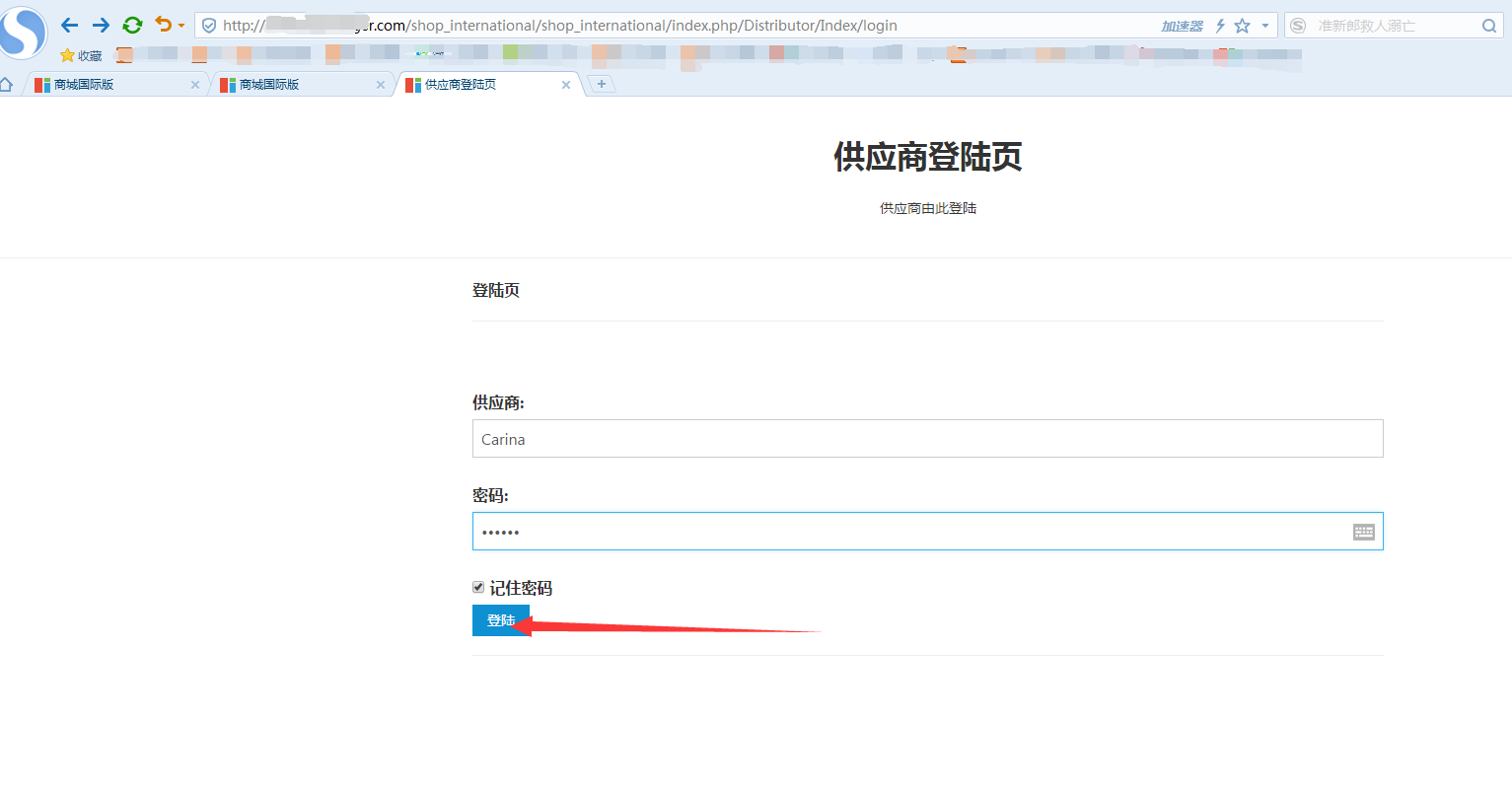The height and width of the screenshot is (794, 1512).
Task: Click the Sogou search engine icon
Action: 1298,26
